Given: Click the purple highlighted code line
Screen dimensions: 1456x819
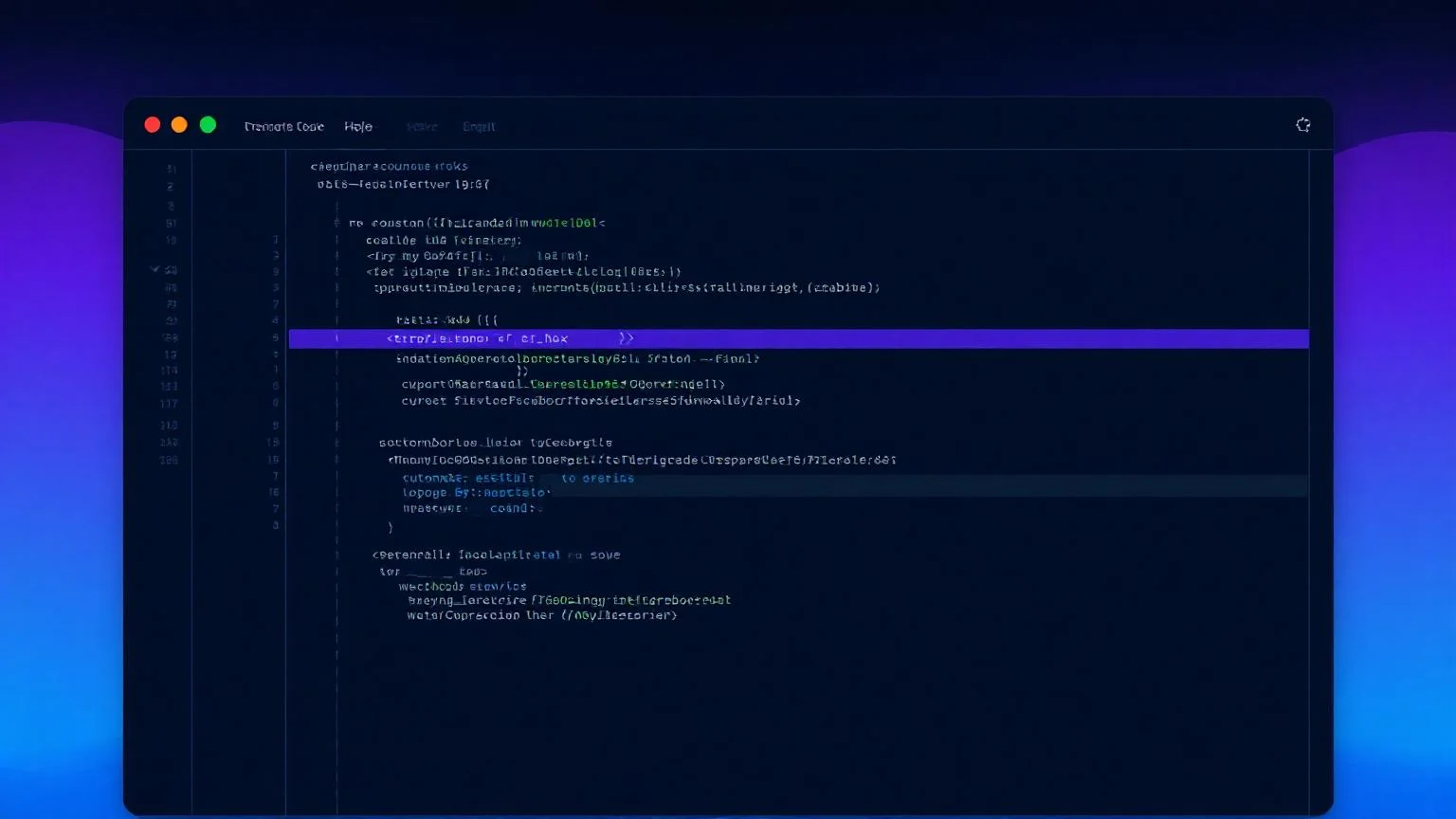Looking at the screenshot, I should 798,338.
